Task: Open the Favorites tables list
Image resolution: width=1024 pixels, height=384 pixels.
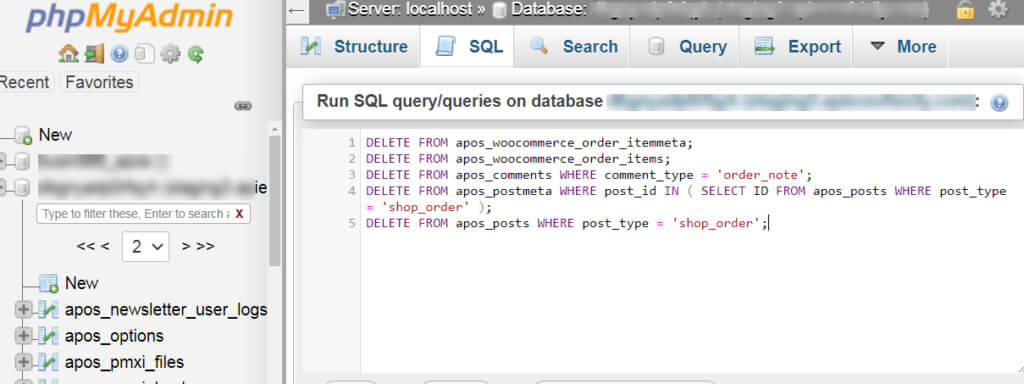Action: coord(99,82)
